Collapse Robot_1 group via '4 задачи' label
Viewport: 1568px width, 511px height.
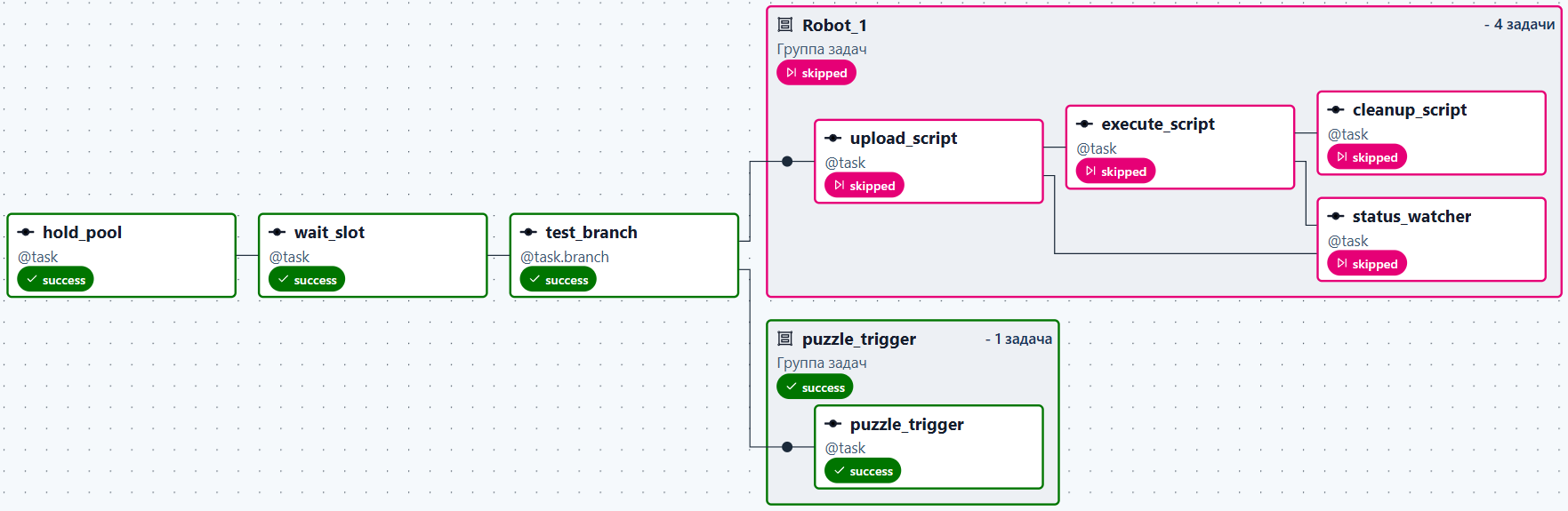point(1520,25)
